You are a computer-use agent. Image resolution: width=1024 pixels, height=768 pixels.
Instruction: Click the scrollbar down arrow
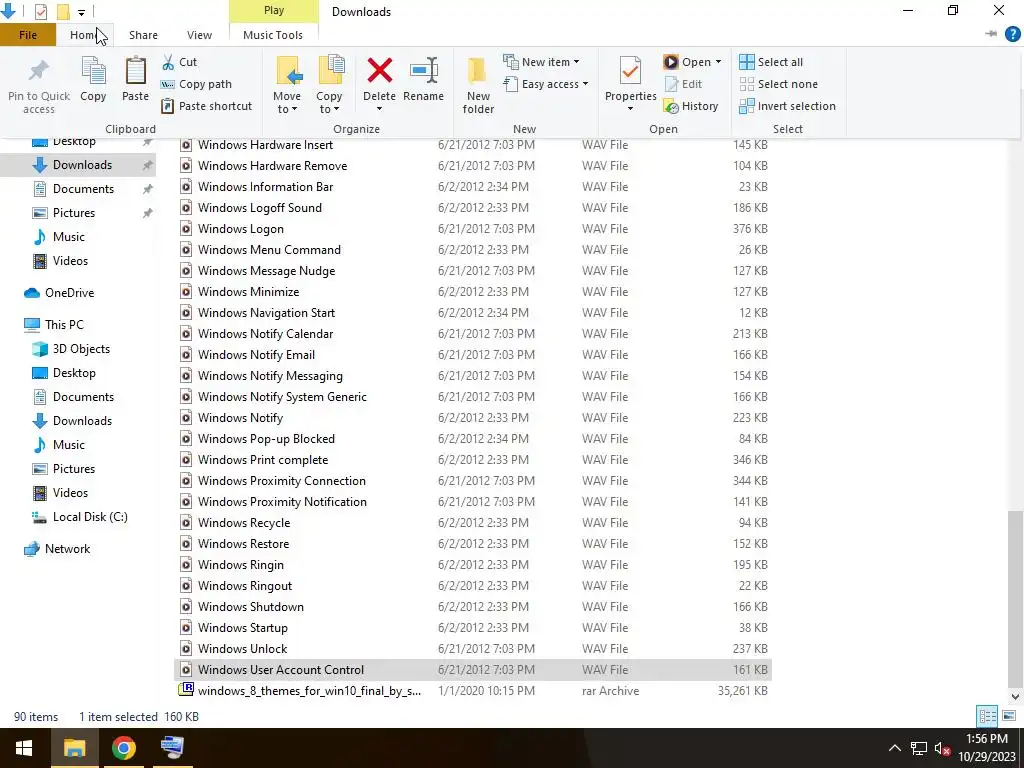point(1014,696)
